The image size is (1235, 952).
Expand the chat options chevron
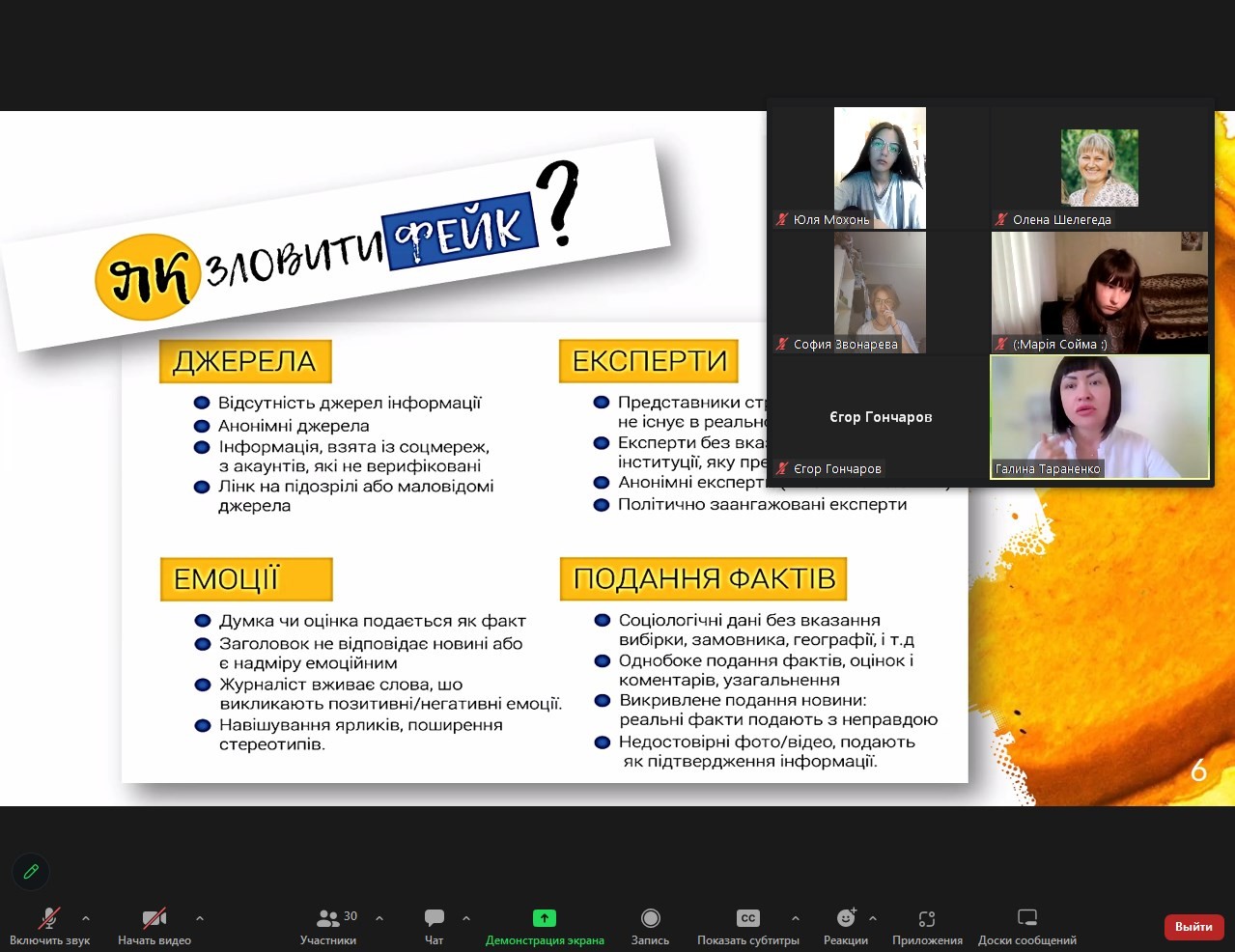(466, 918)
